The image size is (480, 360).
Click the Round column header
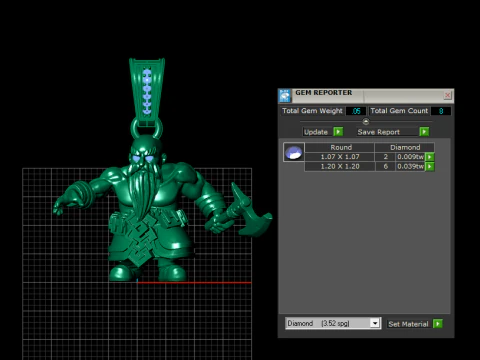(341, 147)
